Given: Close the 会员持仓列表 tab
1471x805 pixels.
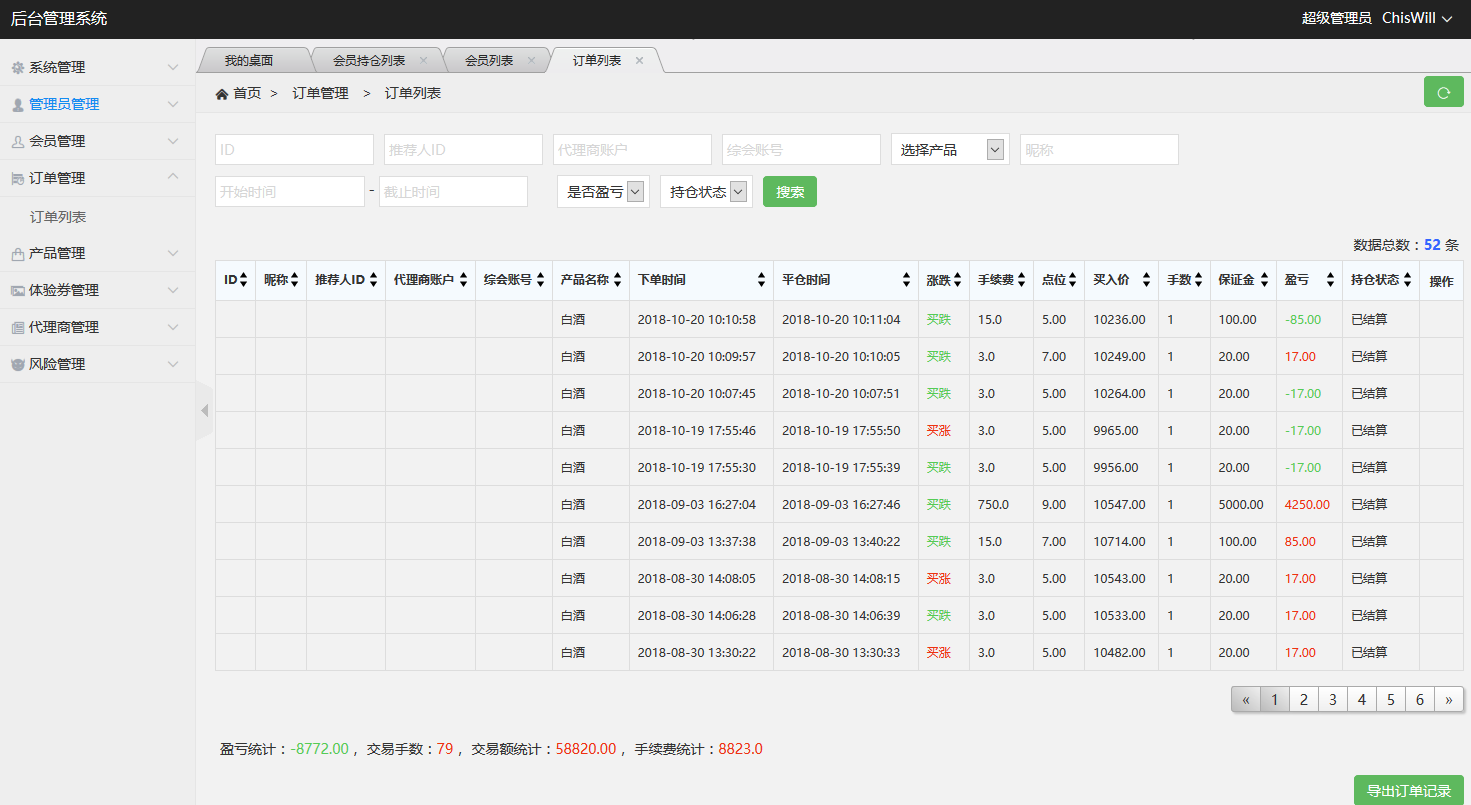Looking at the screenshot, I should (423, 61).
